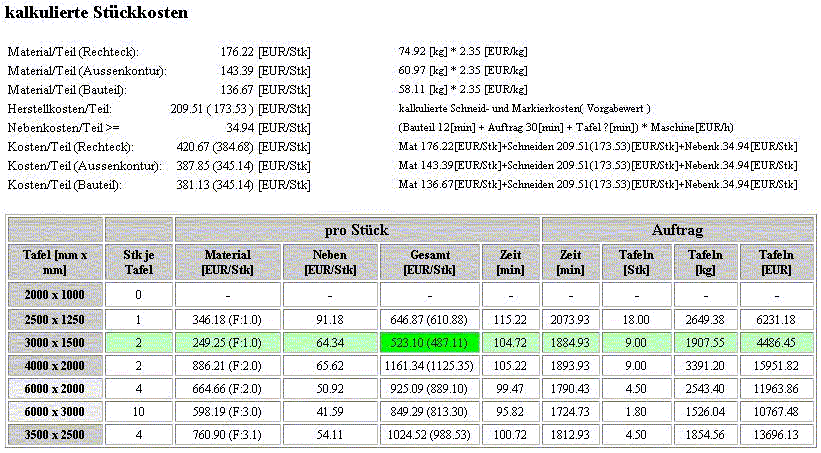Screen dimensions: 821x453
Task: Select the 3500 x 2500 row header
Action: tap(54, 434)
